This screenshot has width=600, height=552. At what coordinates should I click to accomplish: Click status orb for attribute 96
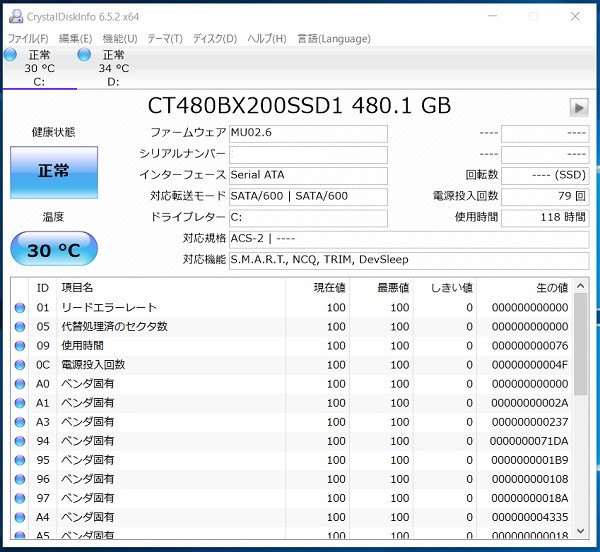[20, 479]
